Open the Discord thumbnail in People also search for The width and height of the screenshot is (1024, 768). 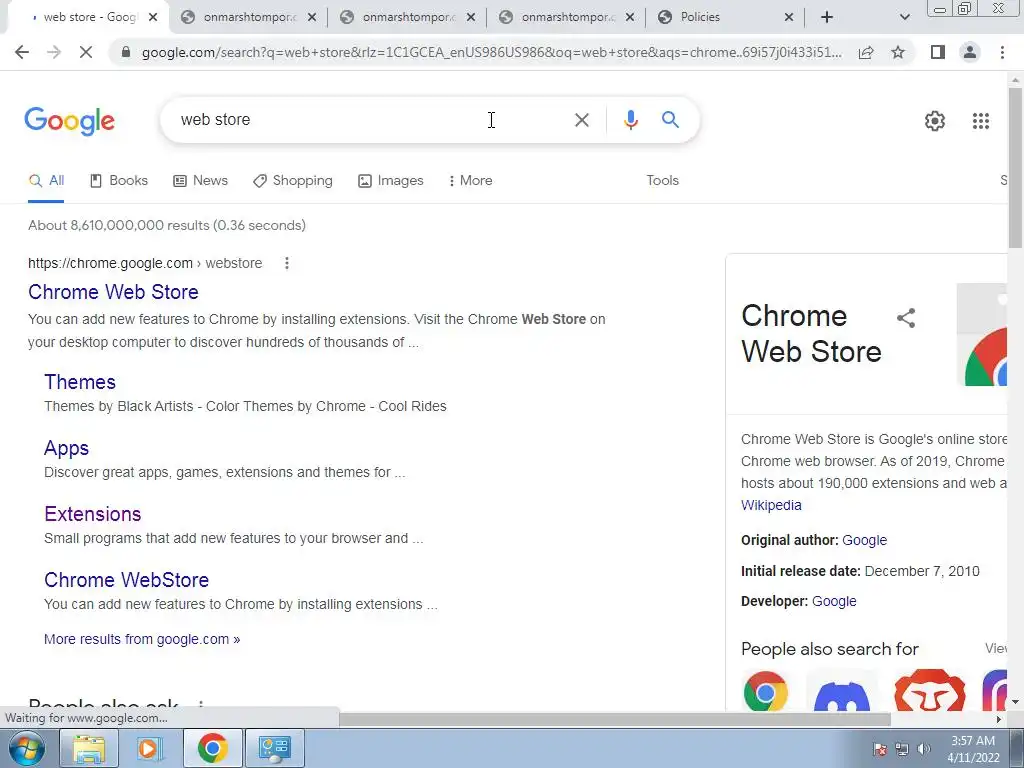click(x=842, y=691)
